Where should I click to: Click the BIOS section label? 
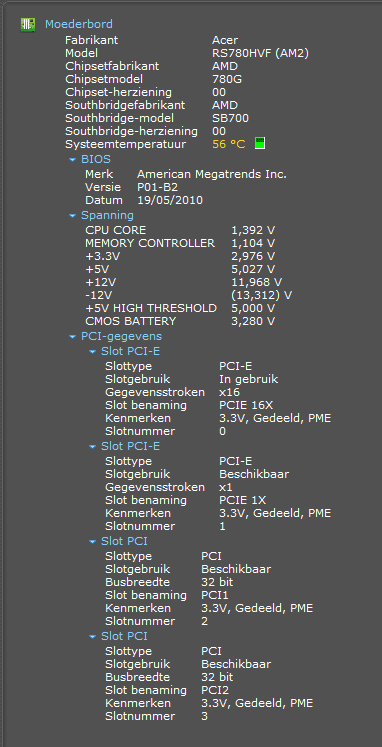pyautogui.click(x=96, y=159)
